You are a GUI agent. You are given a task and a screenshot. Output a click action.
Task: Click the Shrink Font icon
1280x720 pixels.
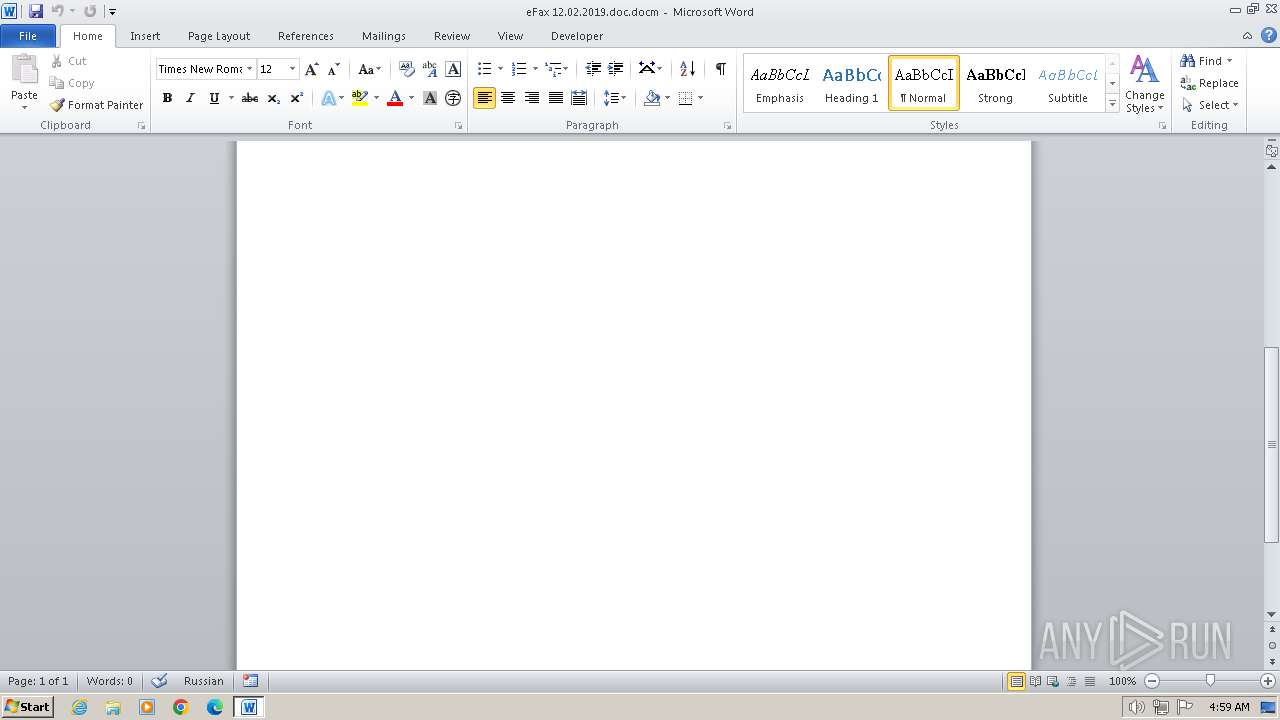[334, 69]
